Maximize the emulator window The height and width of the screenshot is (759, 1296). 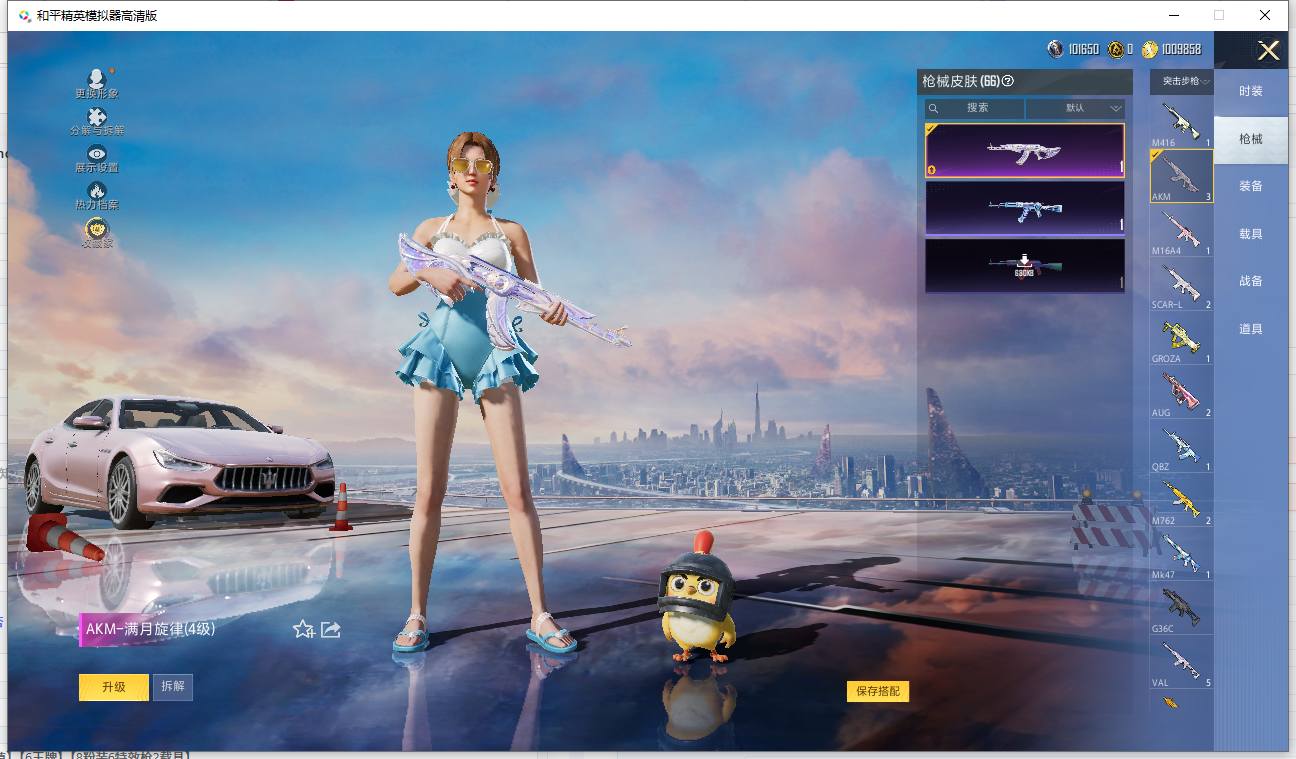pyautogui.click(x=1219, y=15)
